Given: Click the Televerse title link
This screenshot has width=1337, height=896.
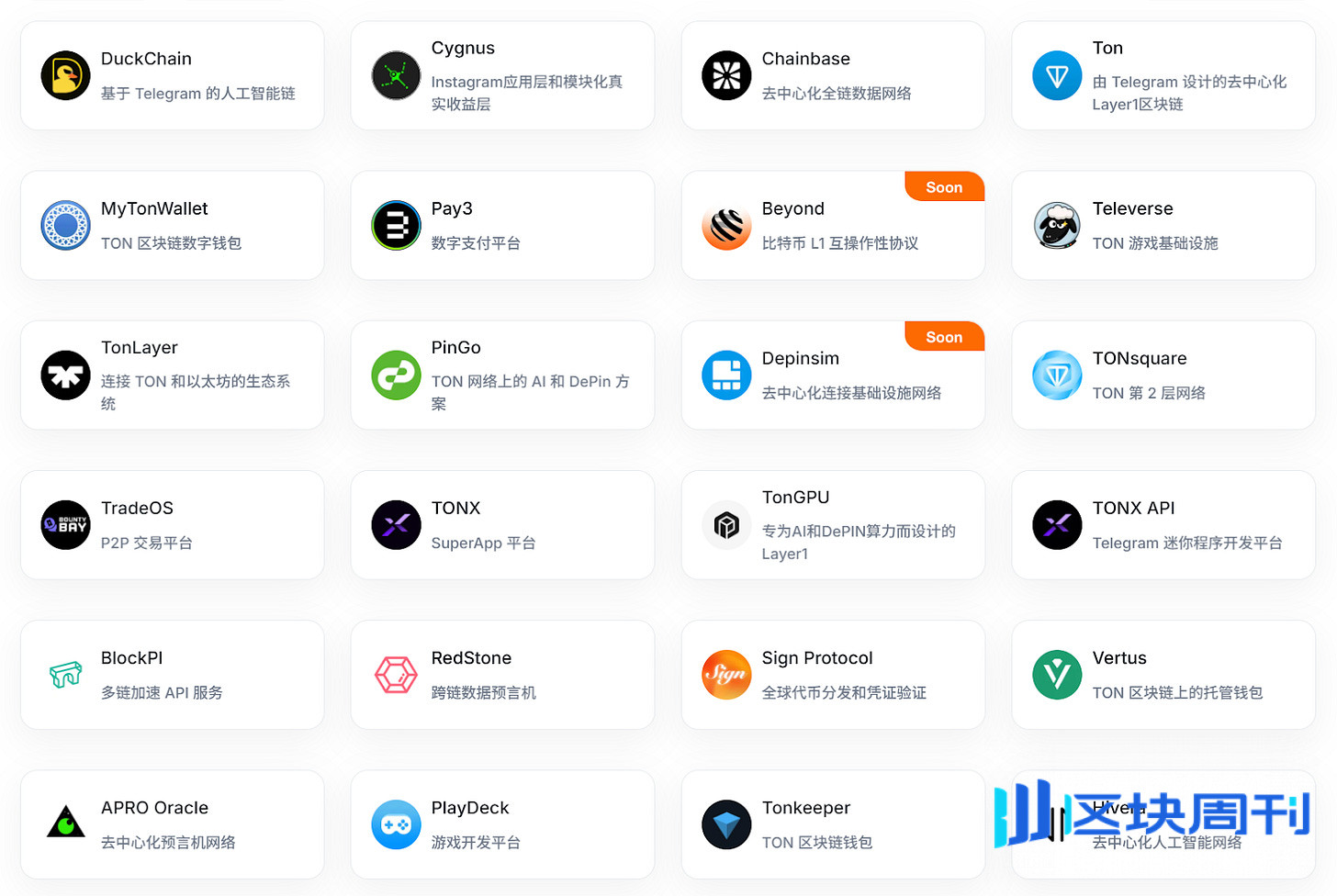Looking at the screenshot, I should [1132, 208].
